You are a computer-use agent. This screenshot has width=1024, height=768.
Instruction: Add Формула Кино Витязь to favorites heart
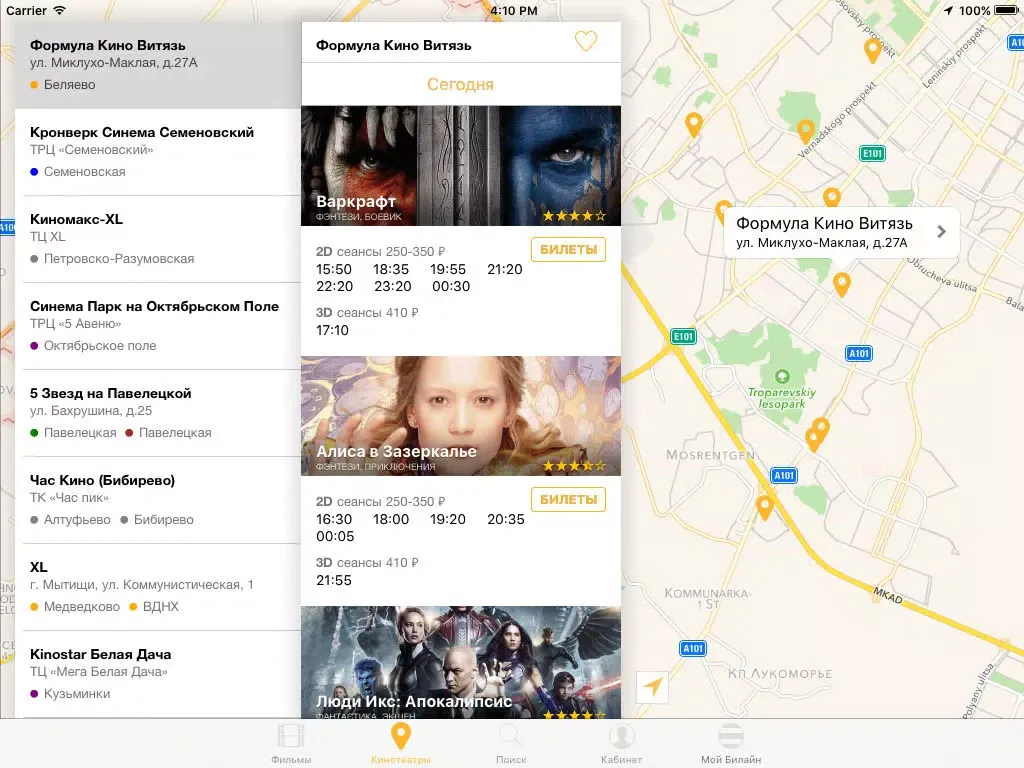pos(586,42)
